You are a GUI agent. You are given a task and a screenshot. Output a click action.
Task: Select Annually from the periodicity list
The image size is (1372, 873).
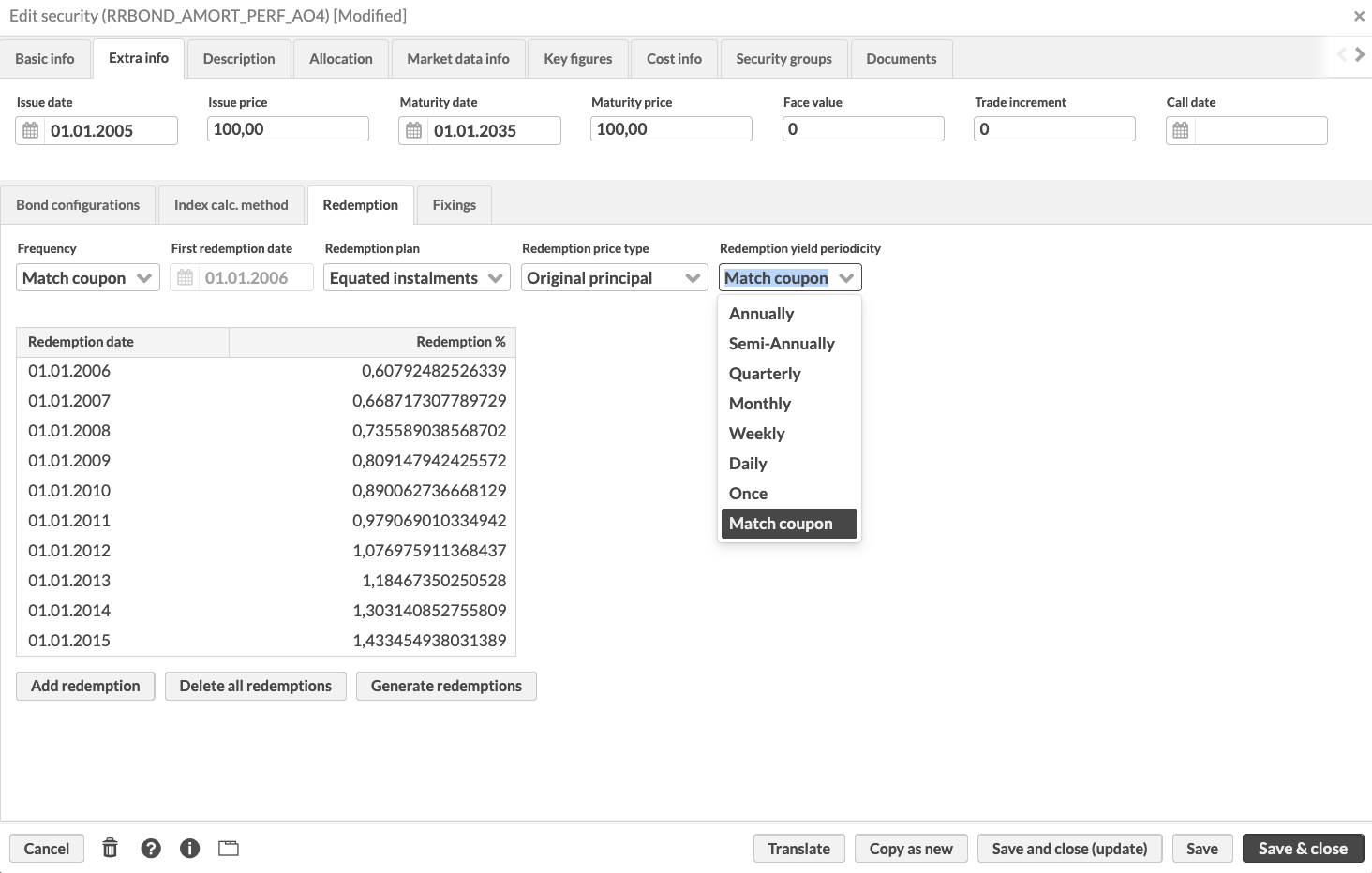coord(789,314)
